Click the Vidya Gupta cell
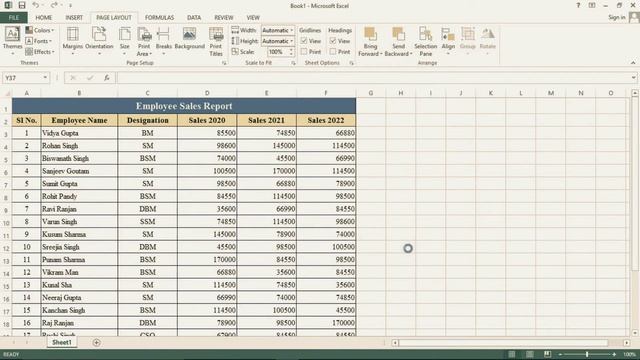This screenshot has width=640, height=360. pyautogui.click(x=79, y=133)
